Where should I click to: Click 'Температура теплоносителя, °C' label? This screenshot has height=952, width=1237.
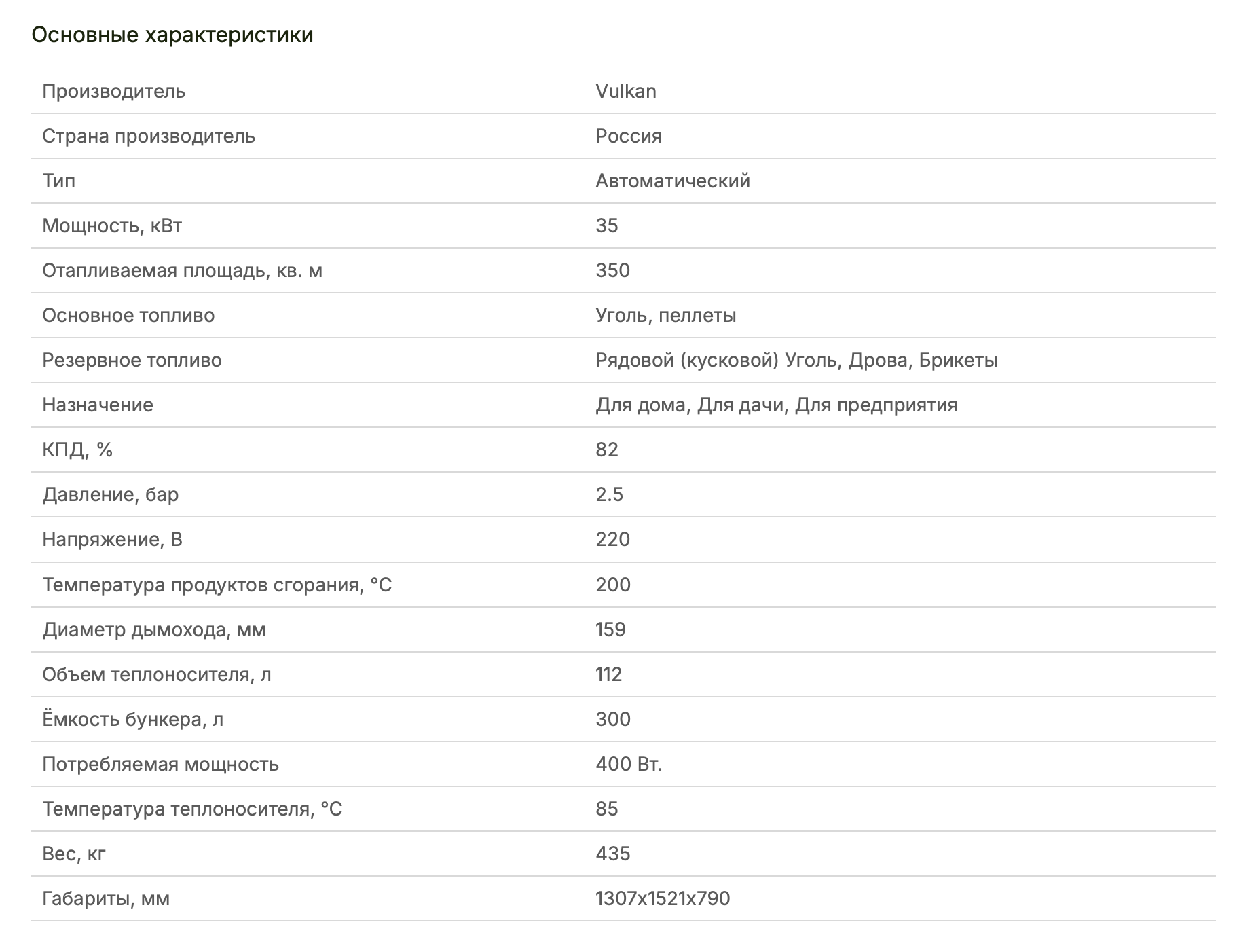pyautogui.click(x=192, y=809)
